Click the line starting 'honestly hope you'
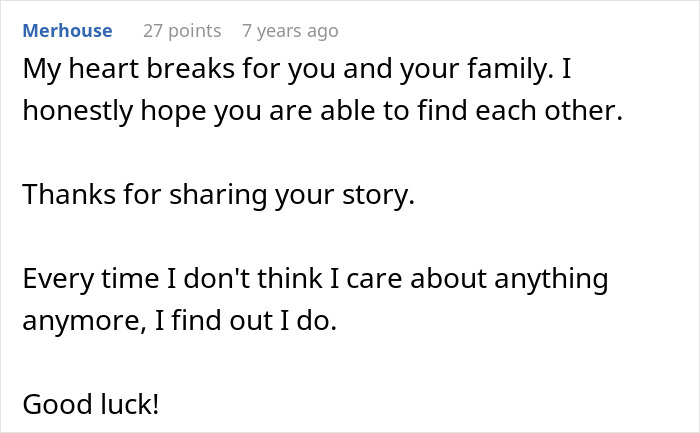Screen dimensions: 700x433 coord(322,113)
